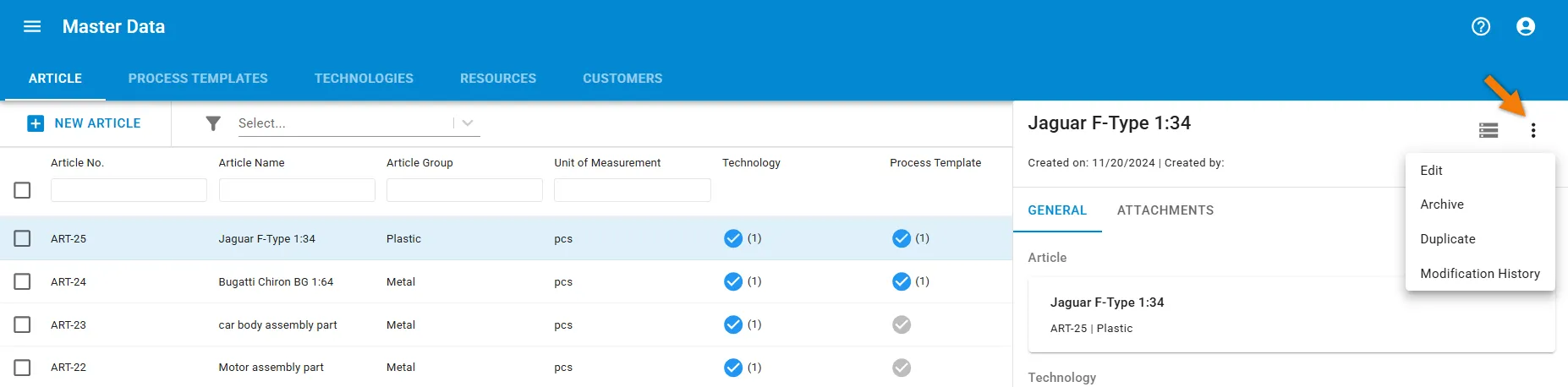Click the plus icon for New Article

(x=36, y=123)
